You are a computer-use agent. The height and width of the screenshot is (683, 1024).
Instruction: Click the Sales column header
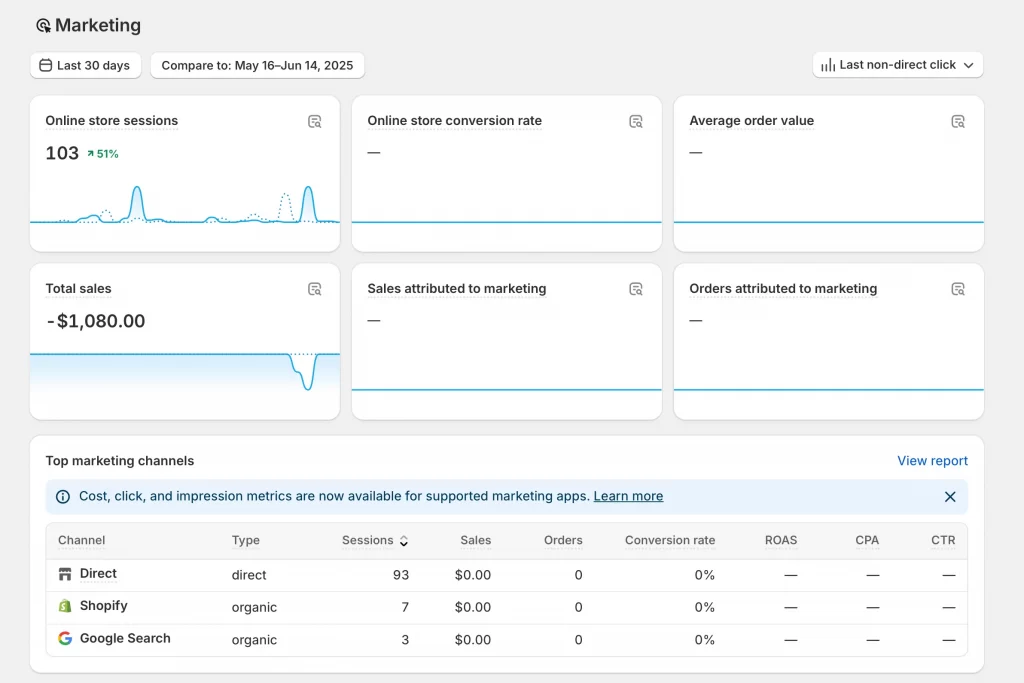[x=475, y=541]
